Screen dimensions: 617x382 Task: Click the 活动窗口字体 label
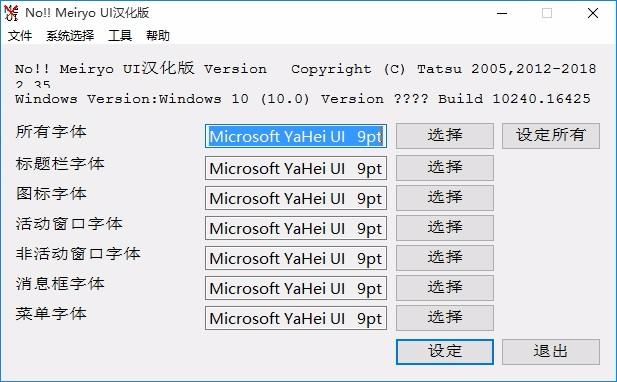(69, 223)
